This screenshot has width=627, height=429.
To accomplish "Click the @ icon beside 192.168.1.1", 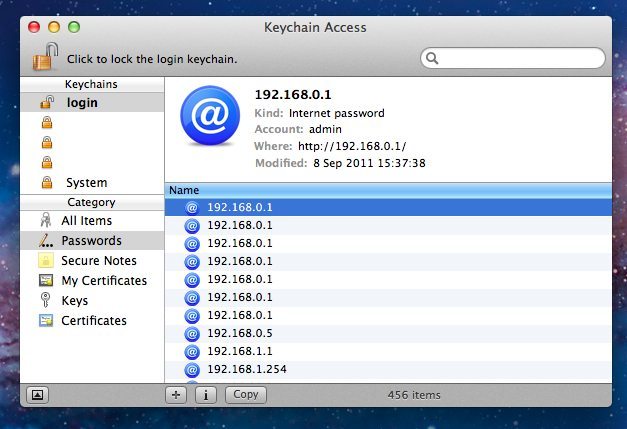I will coord(192,351).
